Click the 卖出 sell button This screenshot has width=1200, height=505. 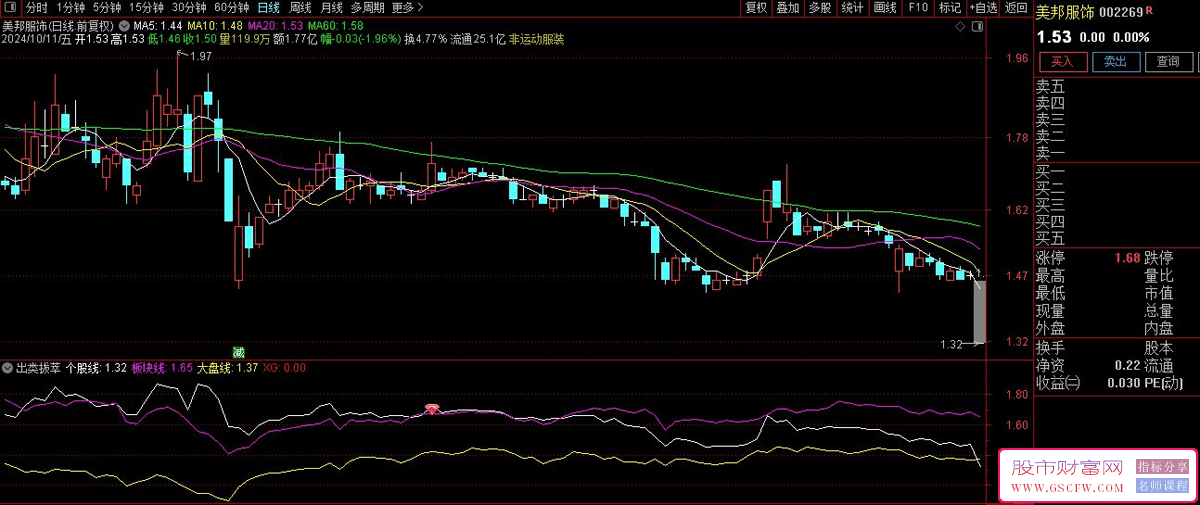(1115, 62)
